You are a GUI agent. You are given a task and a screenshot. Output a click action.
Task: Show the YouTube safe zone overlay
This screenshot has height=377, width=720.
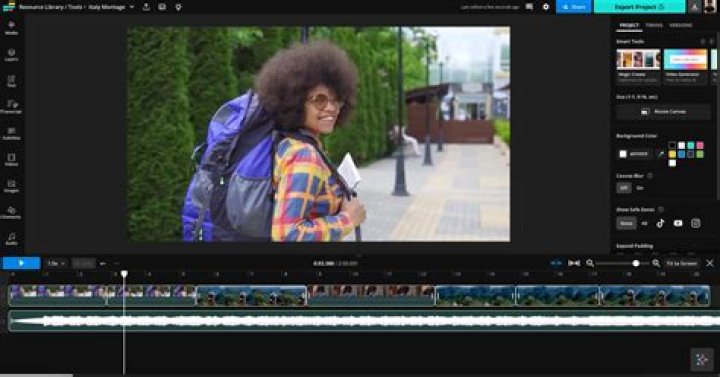point(678,223)
